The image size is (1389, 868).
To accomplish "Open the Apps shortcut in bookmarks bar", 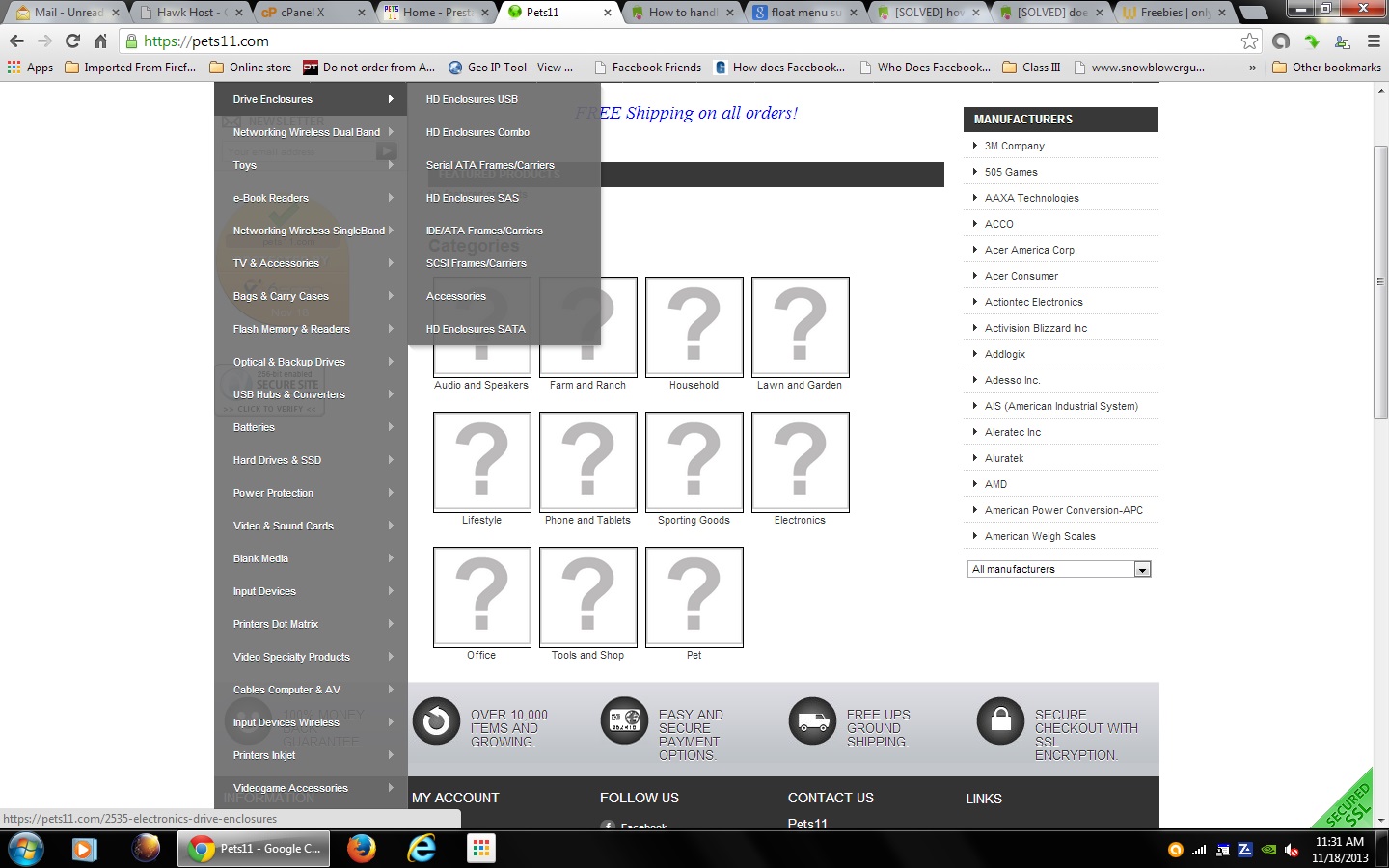I will pyautogui.click(x=30, y=68).
